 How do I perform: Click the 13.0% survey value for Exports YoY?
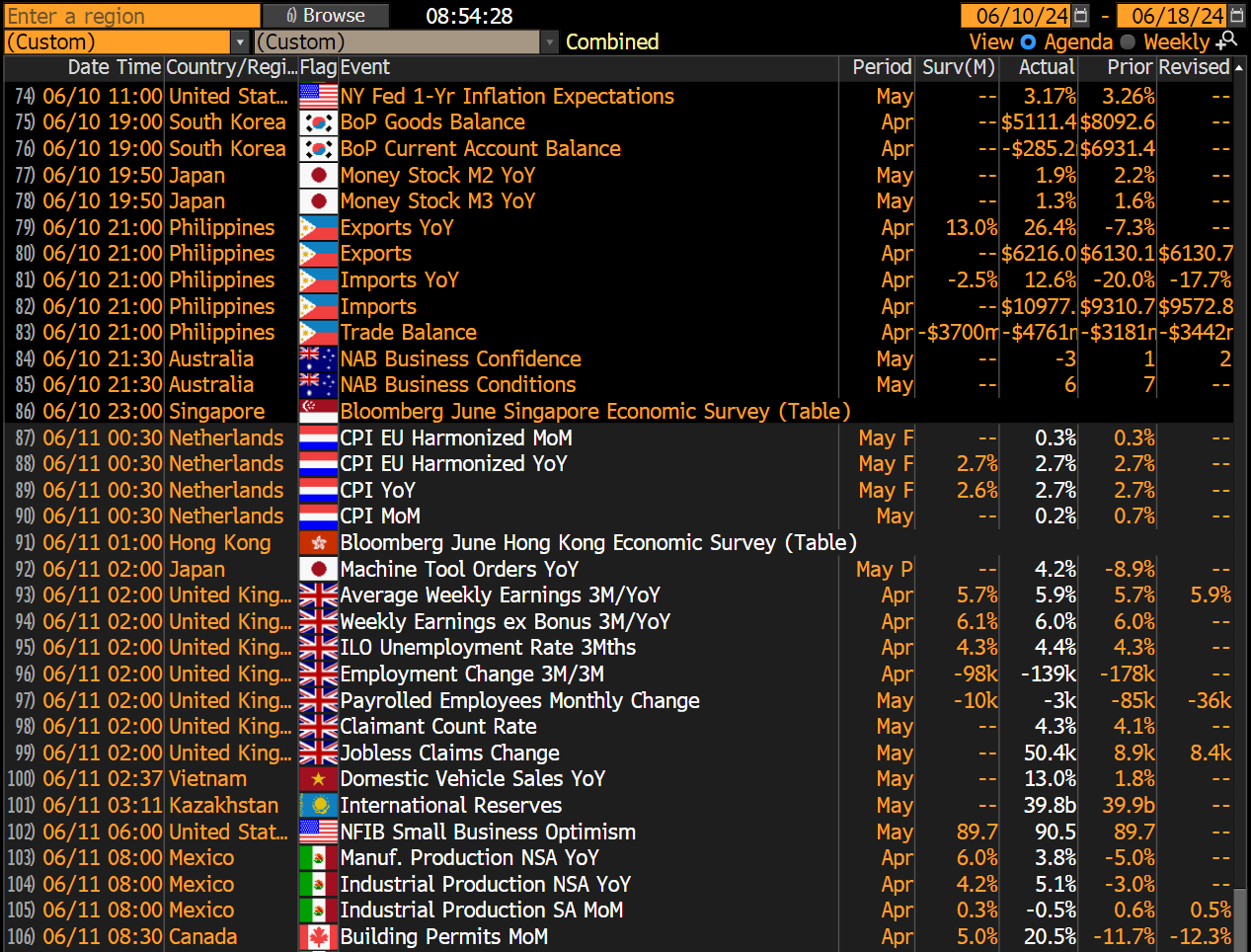(972, 227)
